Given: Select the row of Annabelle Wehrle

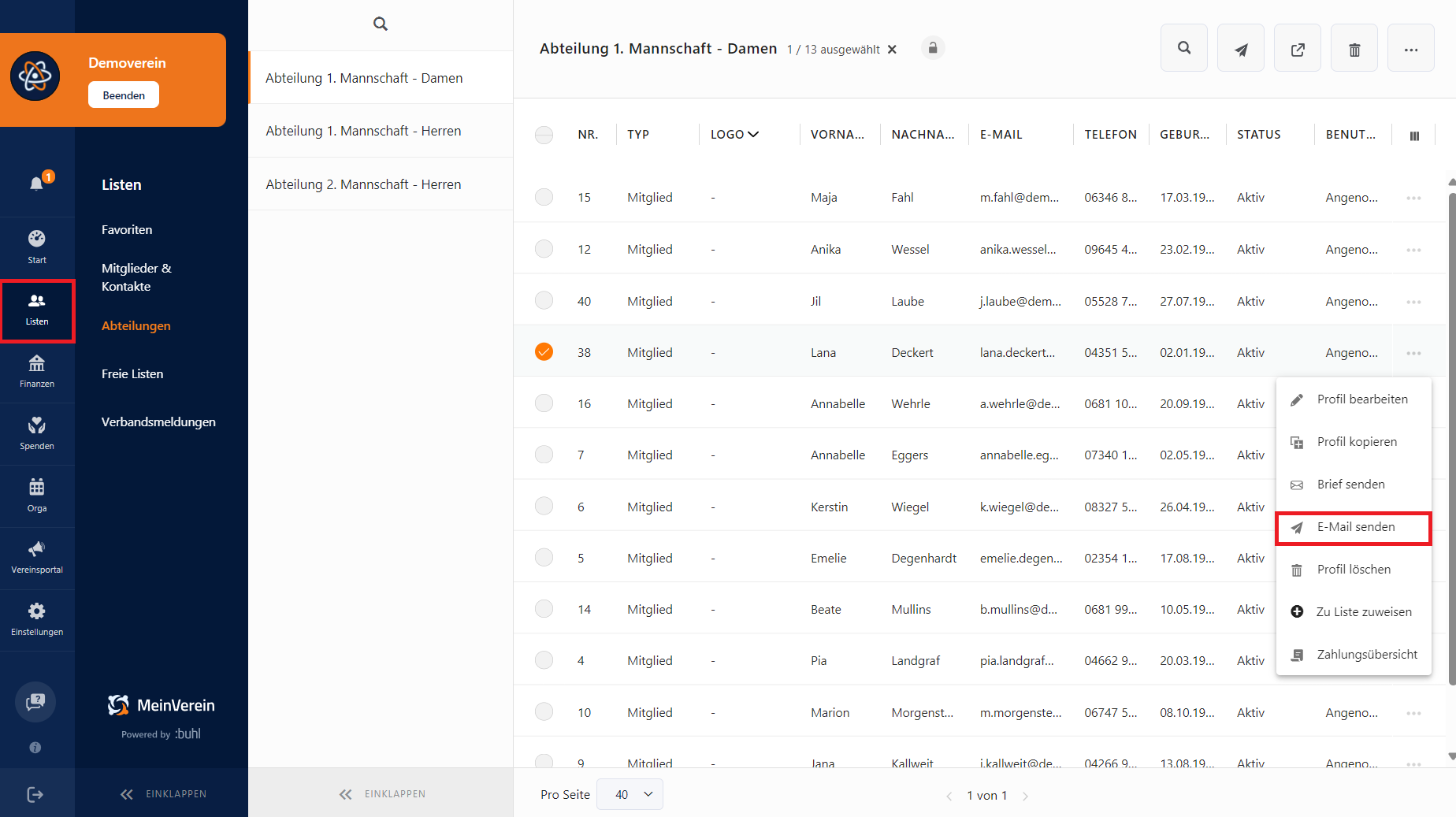Looking at the screenshot, I should click(544, 403).
